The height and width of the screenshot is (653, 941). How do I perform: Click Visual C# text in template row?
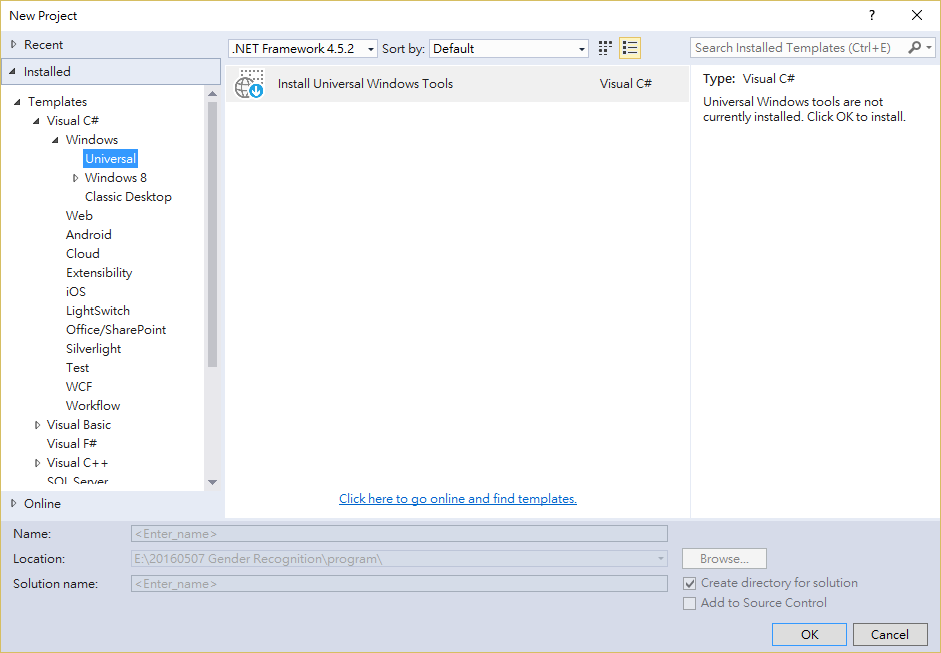coord(625,83)
